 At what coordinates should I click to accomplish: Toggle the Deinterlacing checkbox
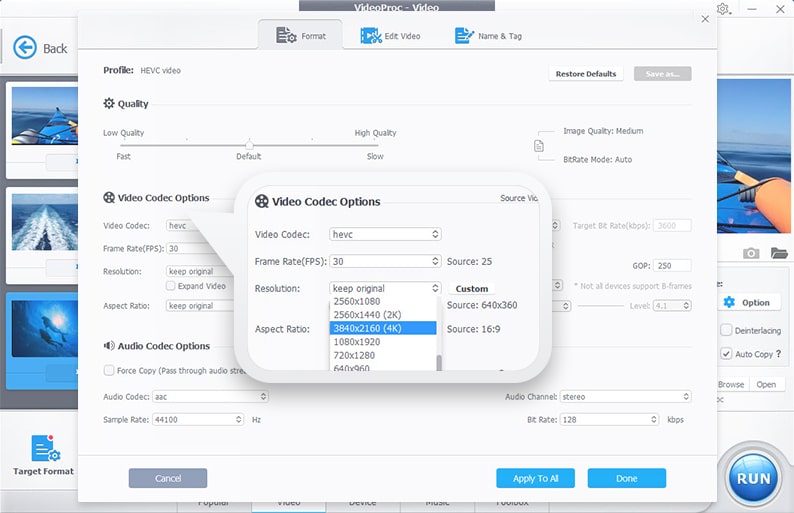click(726, 330)
